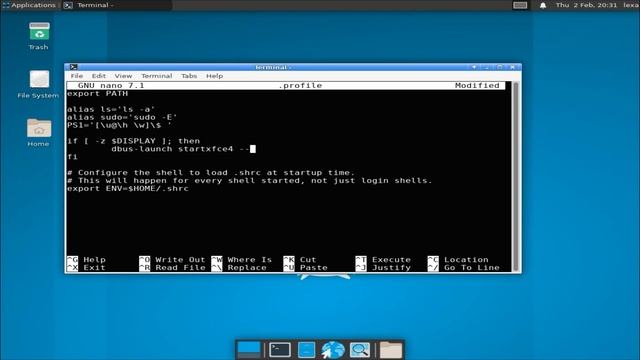
Task: Close the Terminal window
Action: point(513,67)
